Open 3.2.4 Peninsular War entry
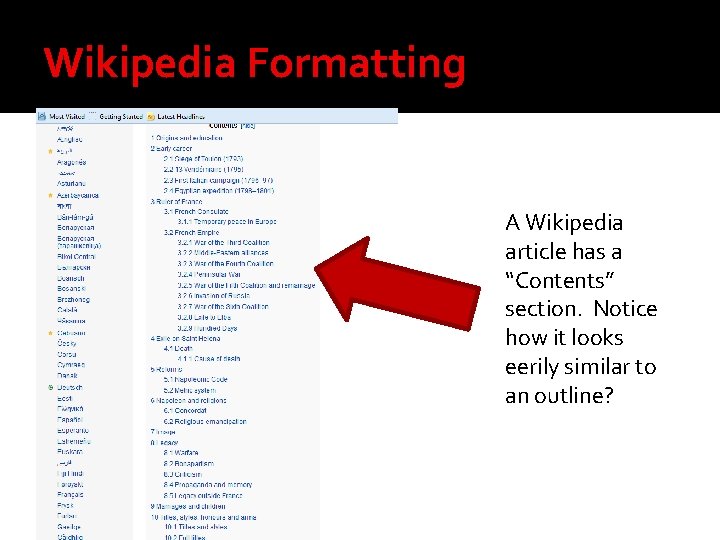Viewport: 720px width, 540px height. 209,275
